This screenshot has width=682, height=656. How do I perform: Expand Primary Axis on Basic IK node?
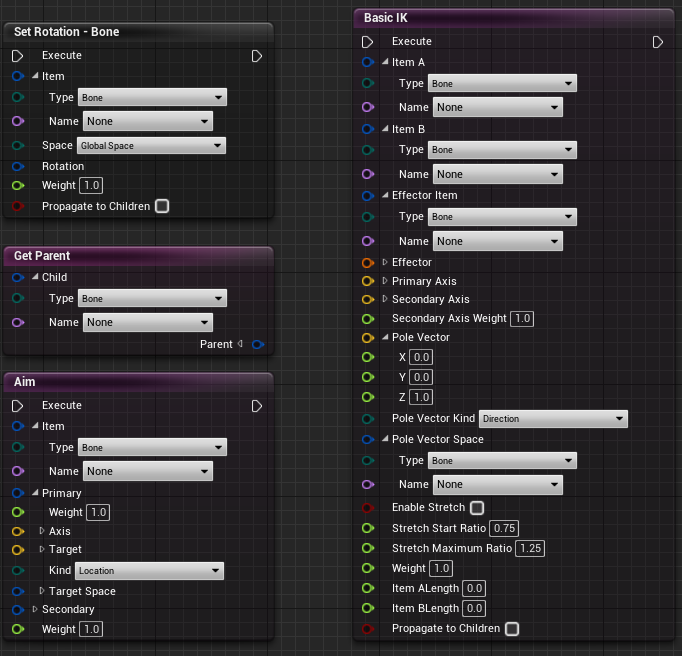click(385, 281)
